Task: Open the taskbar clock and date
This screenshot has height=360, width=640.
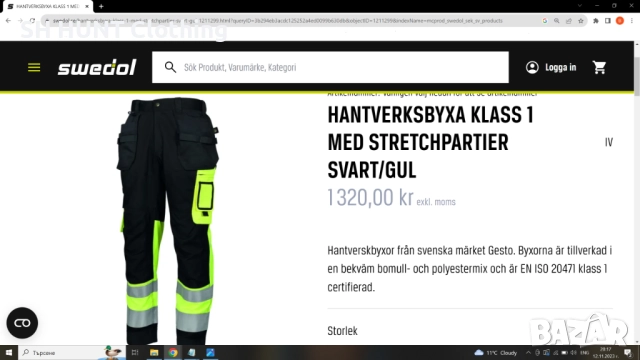Action: coord(606,353)
